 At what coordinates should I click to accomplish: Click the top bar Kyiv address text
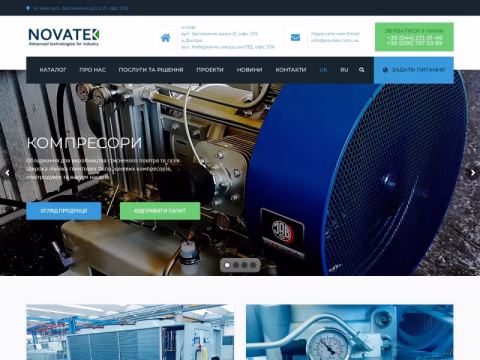[x=81, y=8]
